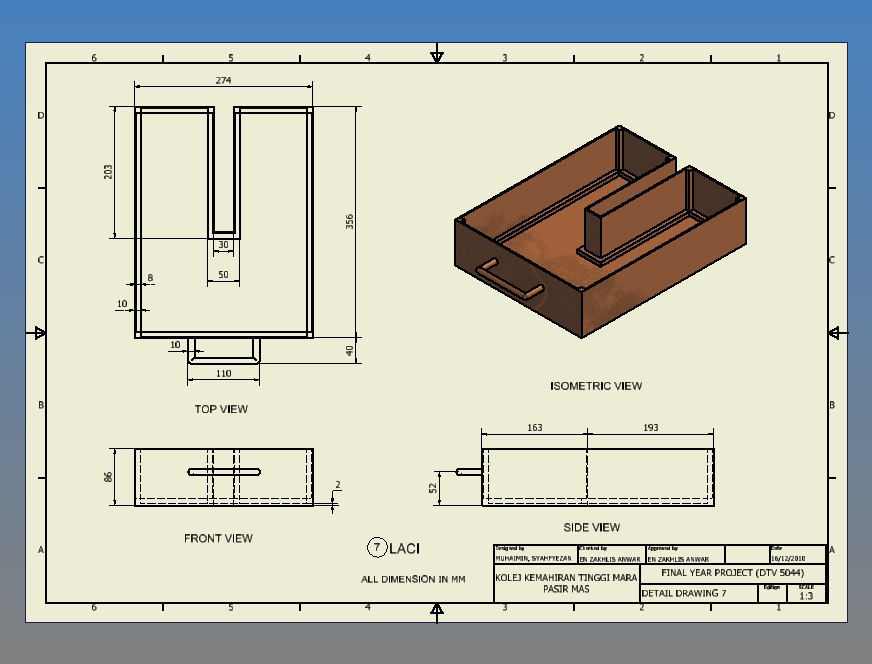Click the ISOMETRIC VIEW caption
The width and height of the screenshot is (872, 664).
[x=597, y=385]
